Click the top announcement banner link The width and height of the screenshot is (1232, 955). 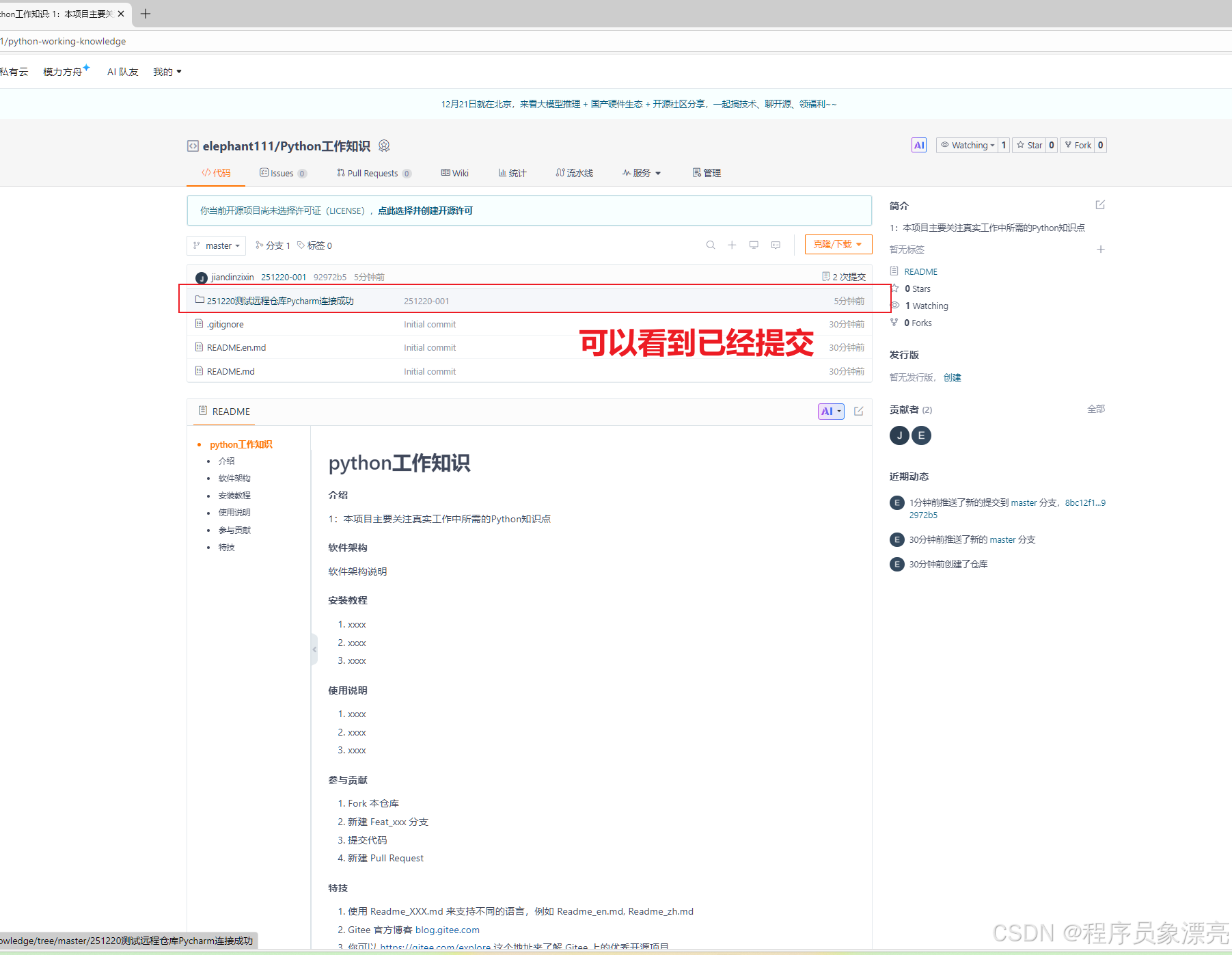tap(638, 104)
